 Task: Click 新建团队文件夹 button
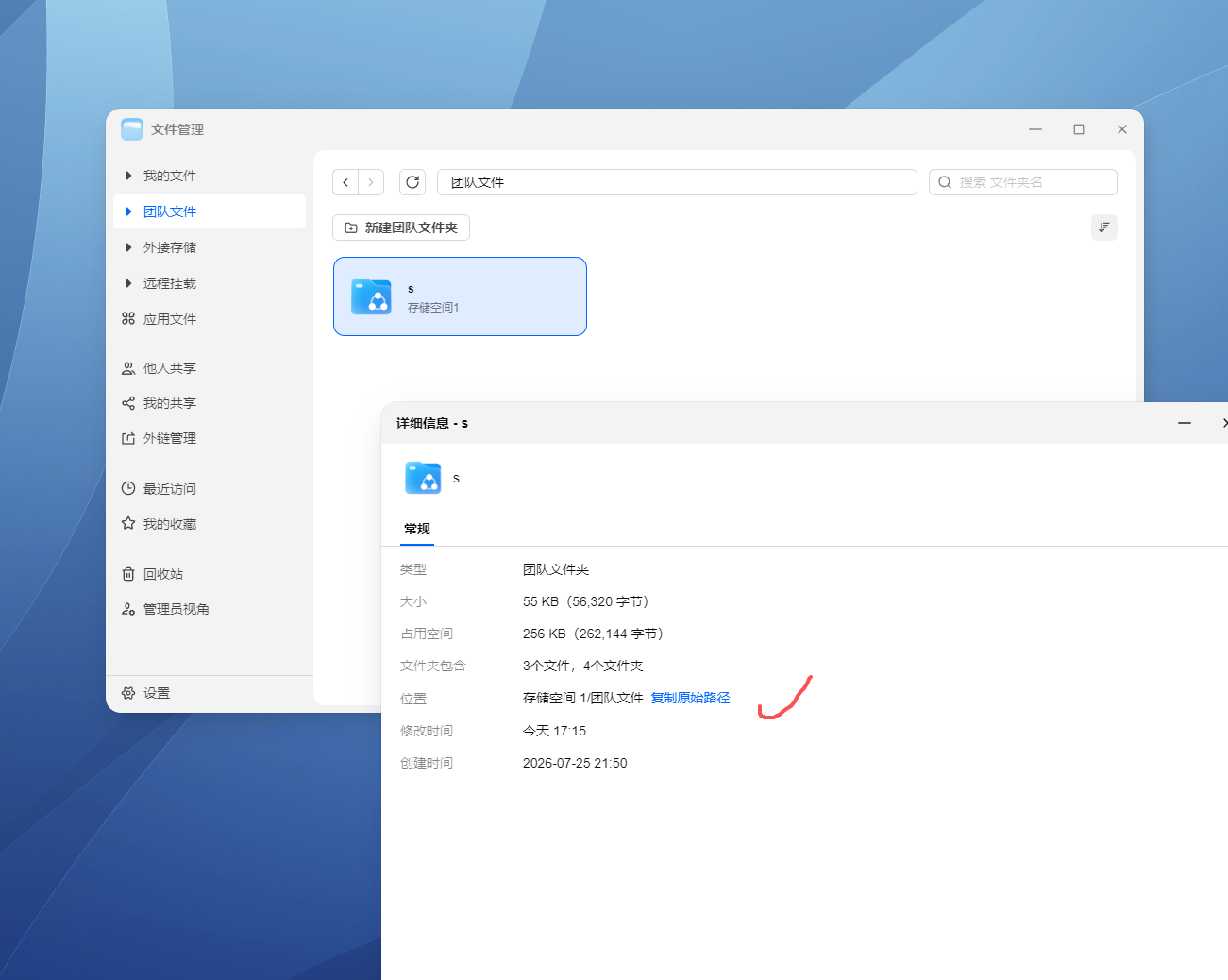point(401,228)
